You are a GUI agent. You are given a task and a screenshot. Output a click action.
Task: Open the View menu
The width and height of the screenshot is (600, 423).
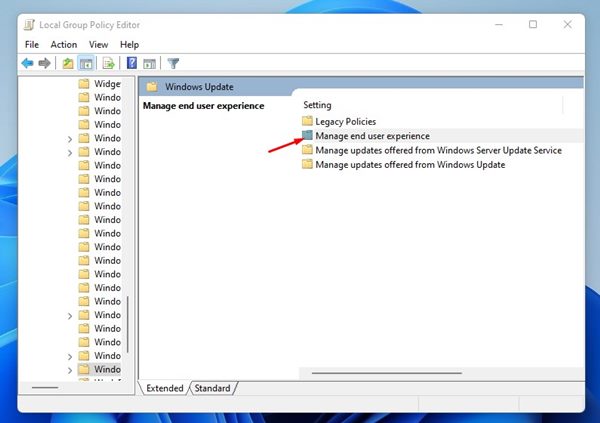point(98,45)
